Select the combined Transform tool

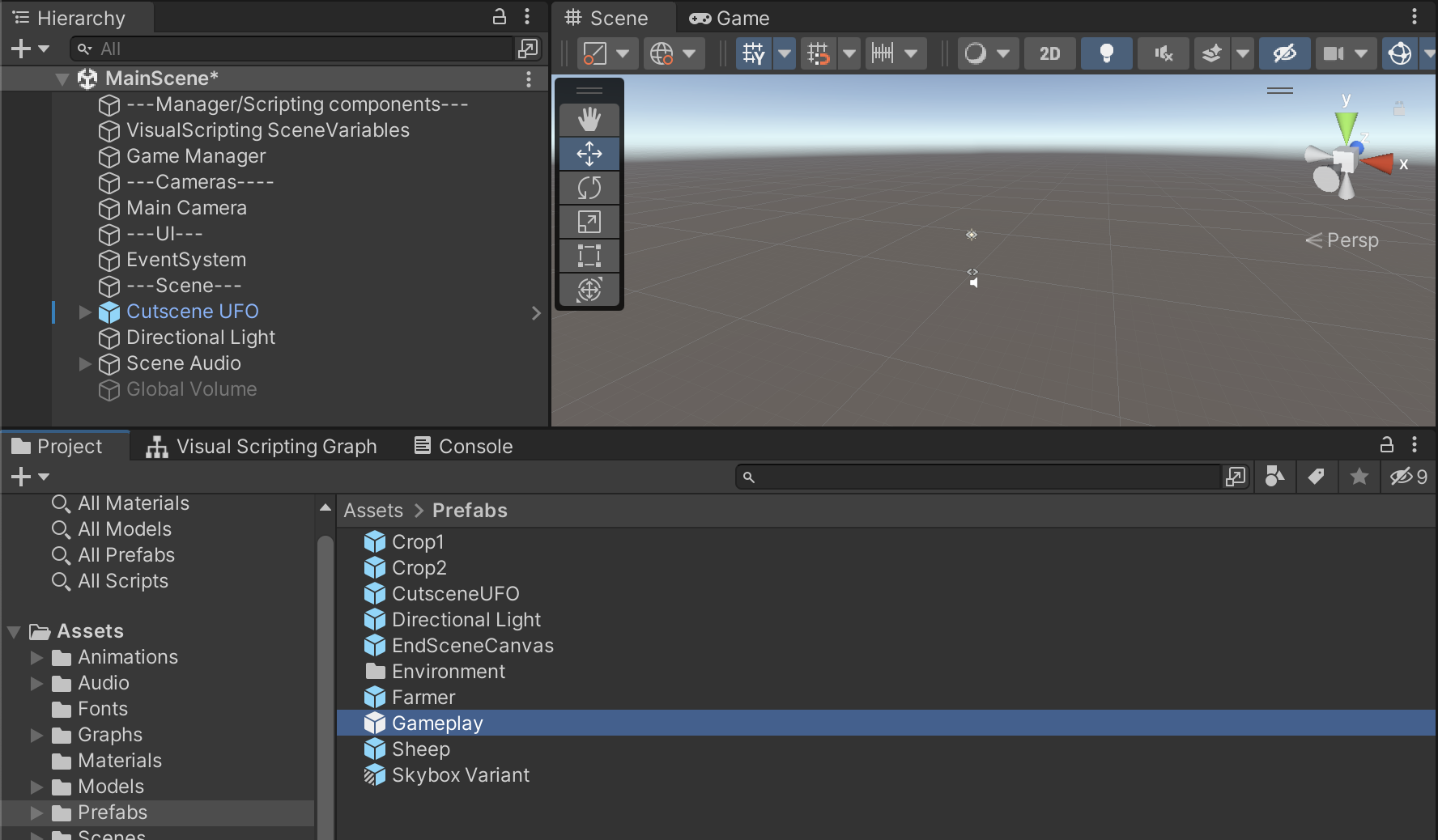click(x=589, y=290)
